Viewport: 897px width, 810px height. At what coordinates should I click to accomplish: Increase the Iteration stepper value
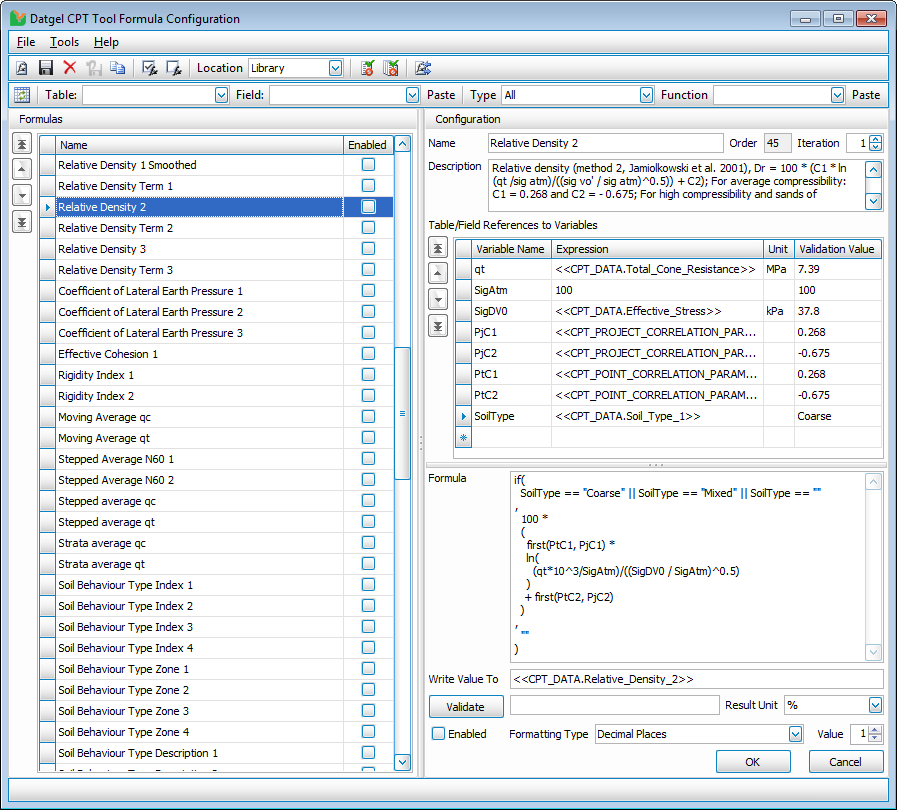click(x=876, y=139)
